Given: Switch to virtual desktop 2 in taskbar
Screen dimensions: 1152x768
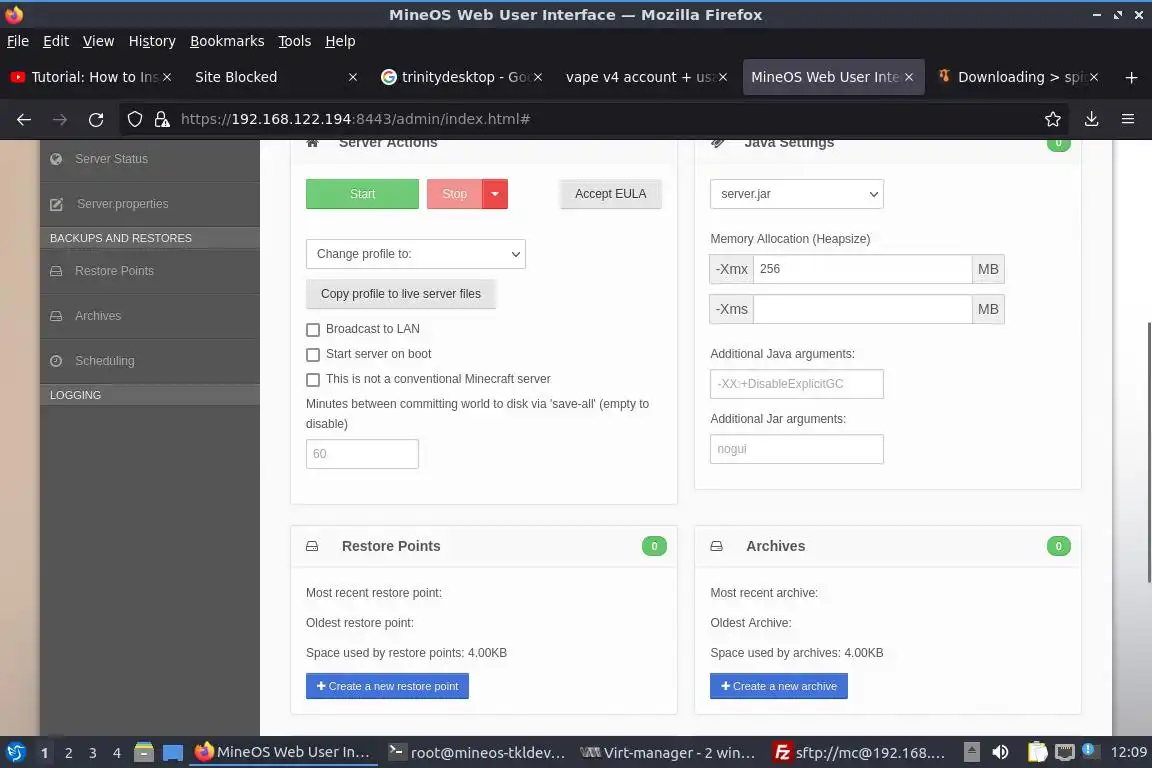Looking at the screenshot, I should click(68, 753).
